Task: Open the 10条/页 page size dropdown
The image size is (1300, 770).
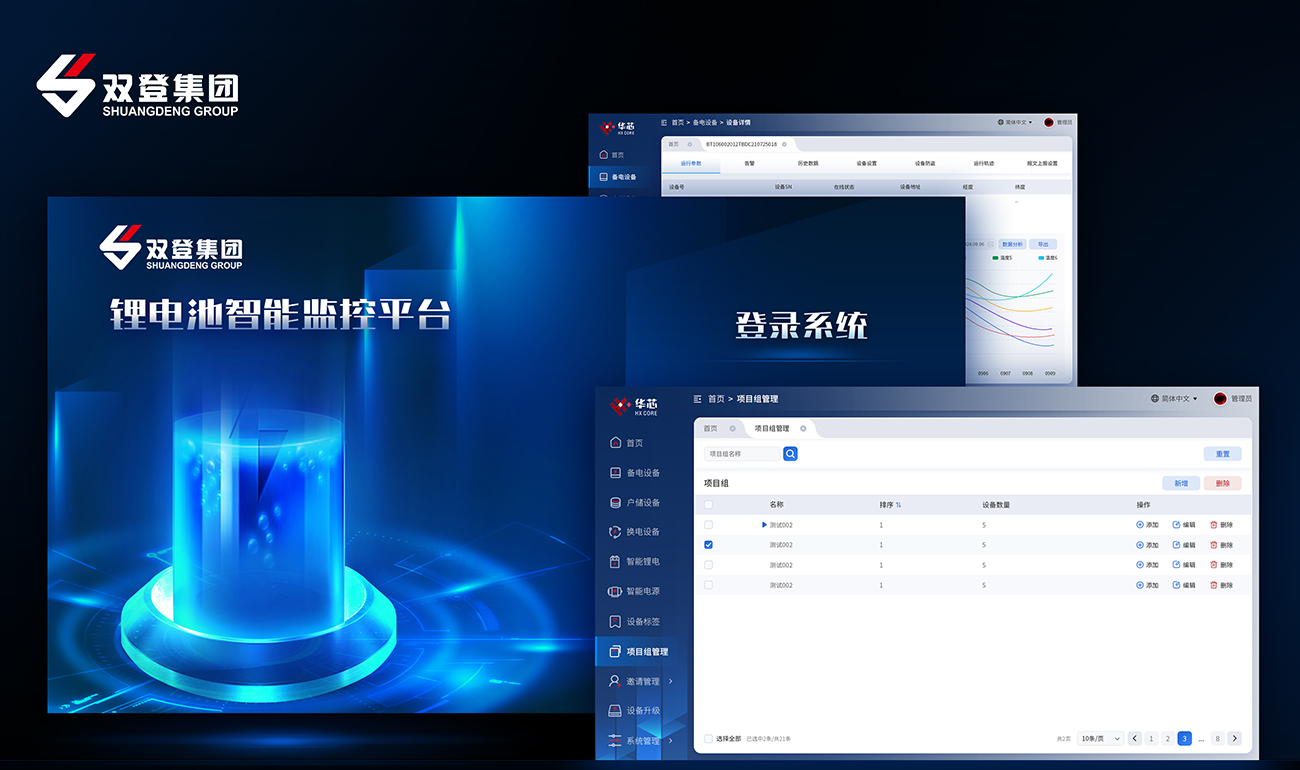Action: [x=1101, y=739]
